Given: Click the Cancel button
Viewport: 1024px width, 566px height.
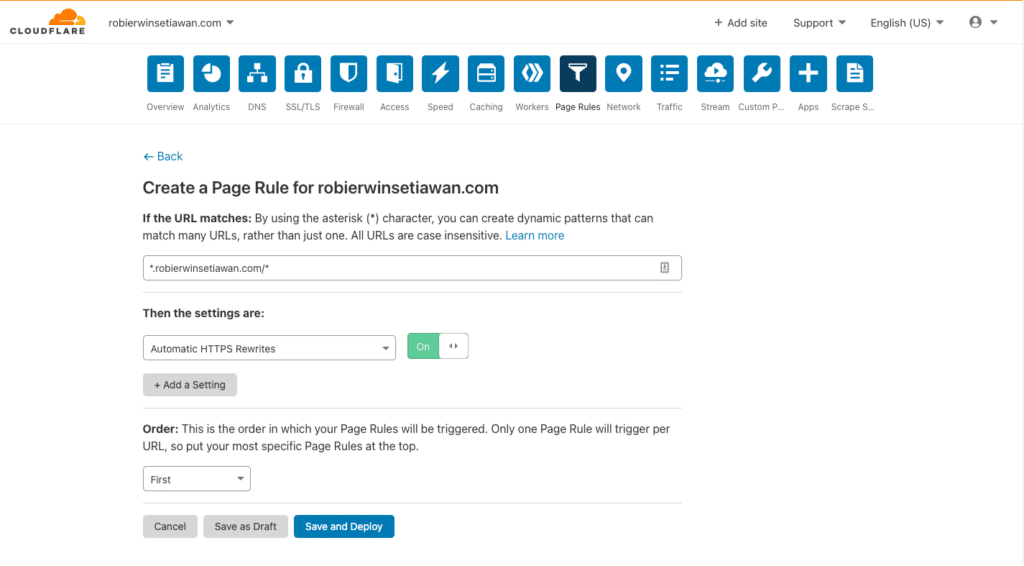Looking at the screenshot, I should click(170, 527).
